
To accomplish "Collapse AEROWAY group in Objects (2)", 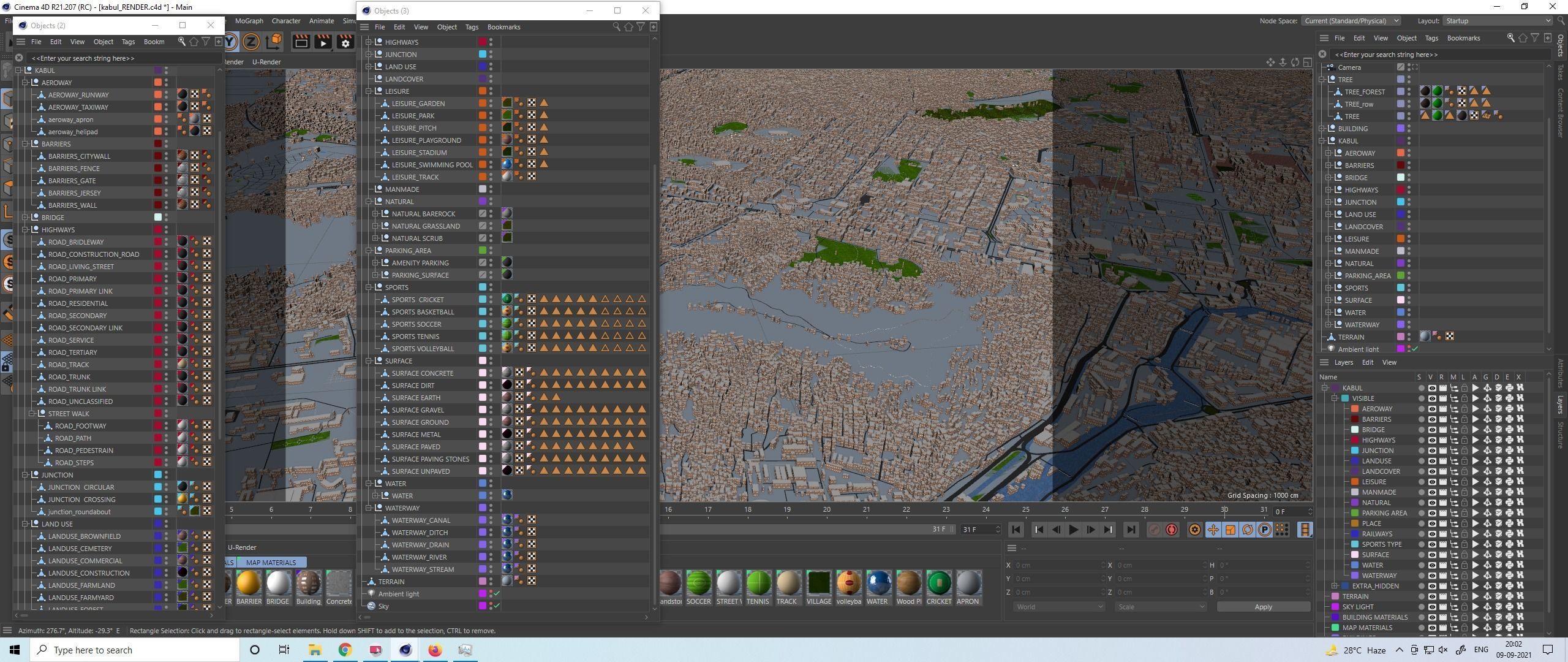I will coord(25,83).
